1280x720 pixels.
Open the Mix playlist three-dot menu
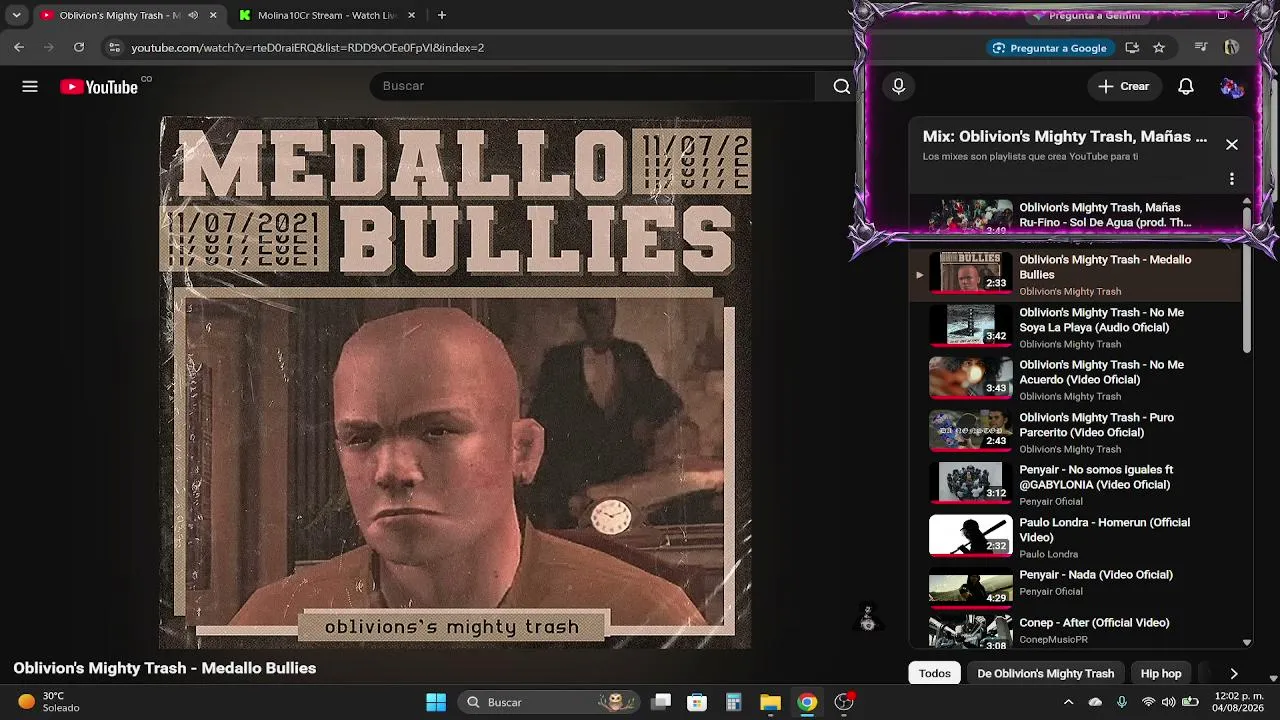(x=1232, y=179)
